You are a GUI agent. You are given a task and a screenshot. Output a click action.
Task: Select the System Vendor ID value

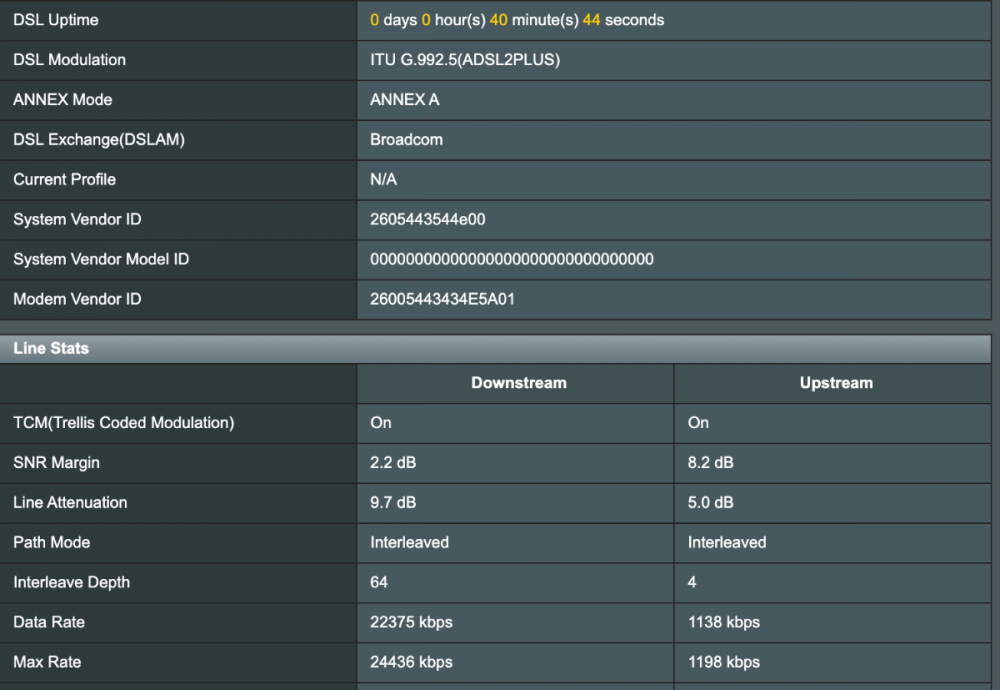click(x=426, y=220)
